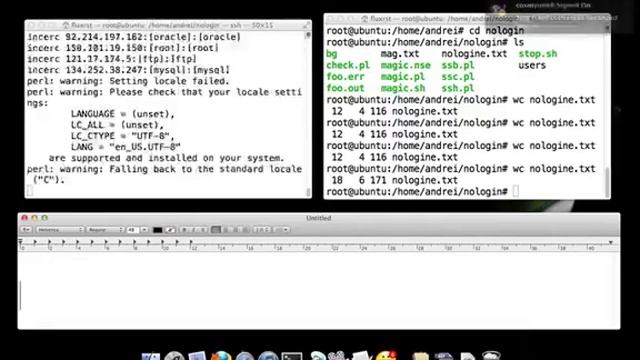Open the Helvetica font family dropdown
Image resolution: width=640 pixels, height=360 pixels.
(60, 230)
